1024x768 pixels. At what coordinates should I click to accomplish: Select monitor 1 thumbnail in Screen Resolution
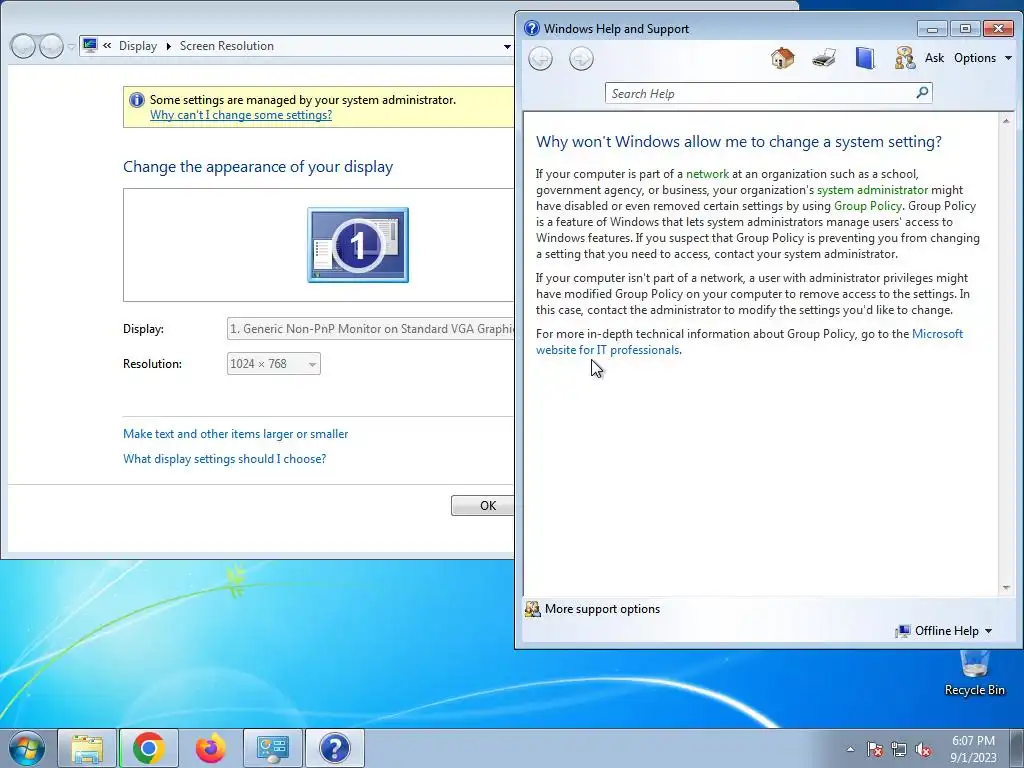(x=358, y=245)
